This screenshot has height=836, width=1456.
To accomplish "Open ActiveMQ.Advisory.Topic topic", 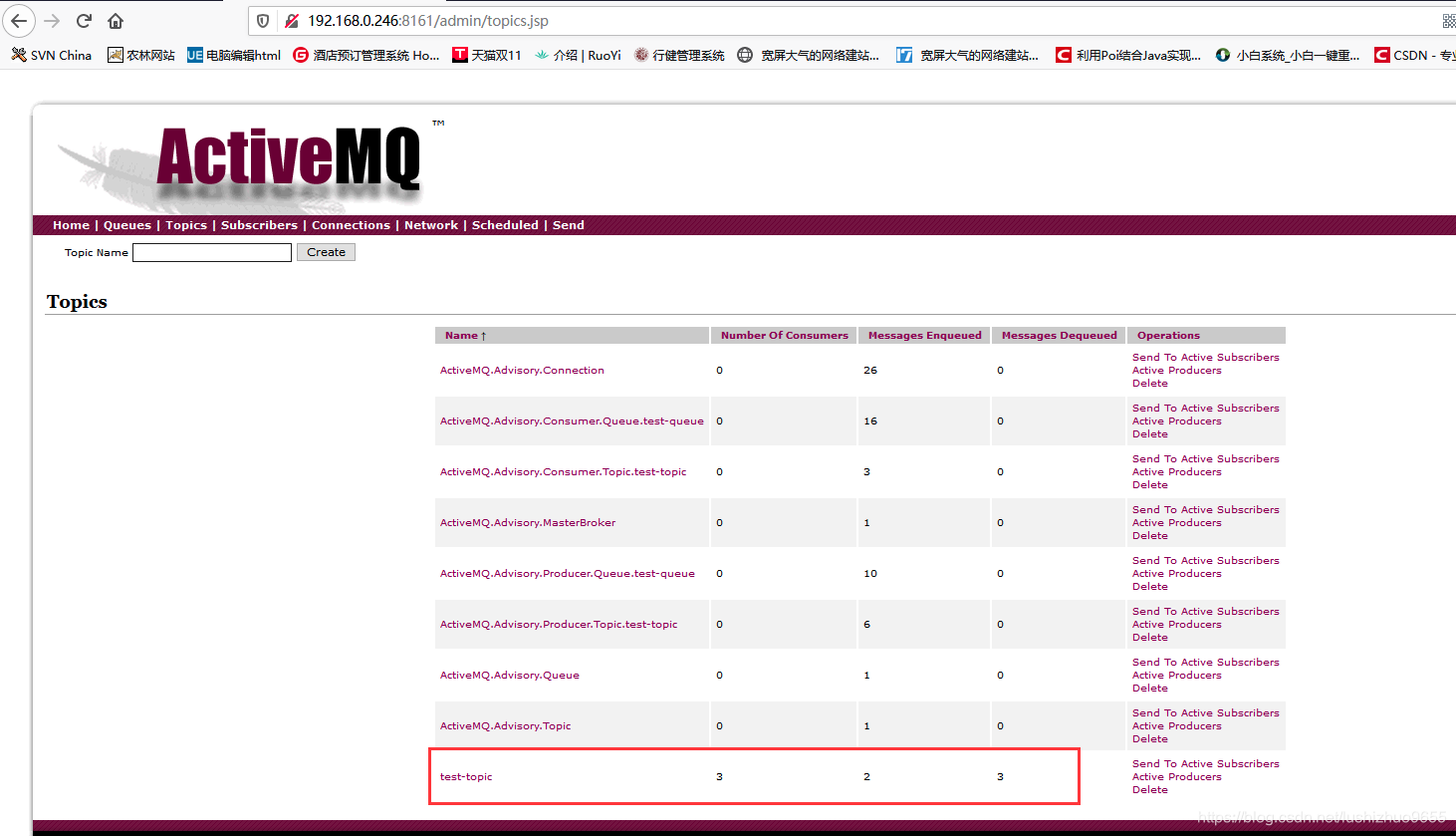I will click(505, 726).
